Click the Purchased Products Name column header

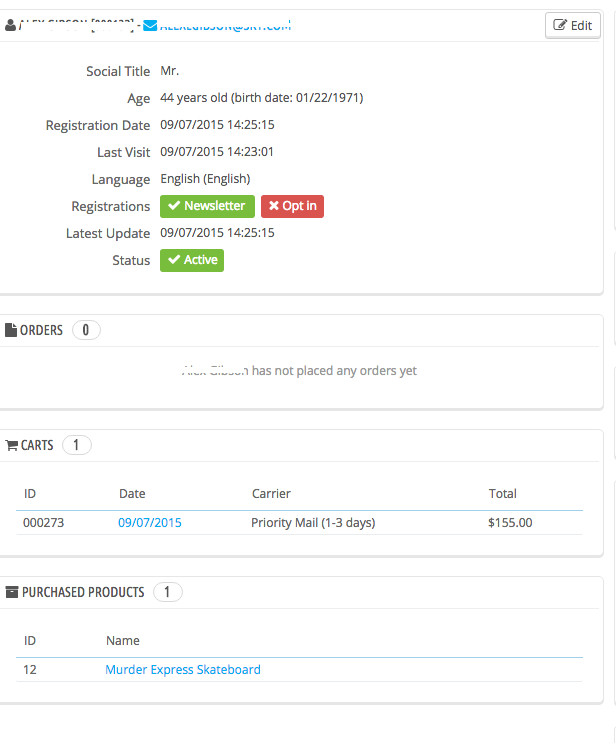coord(123,640)
